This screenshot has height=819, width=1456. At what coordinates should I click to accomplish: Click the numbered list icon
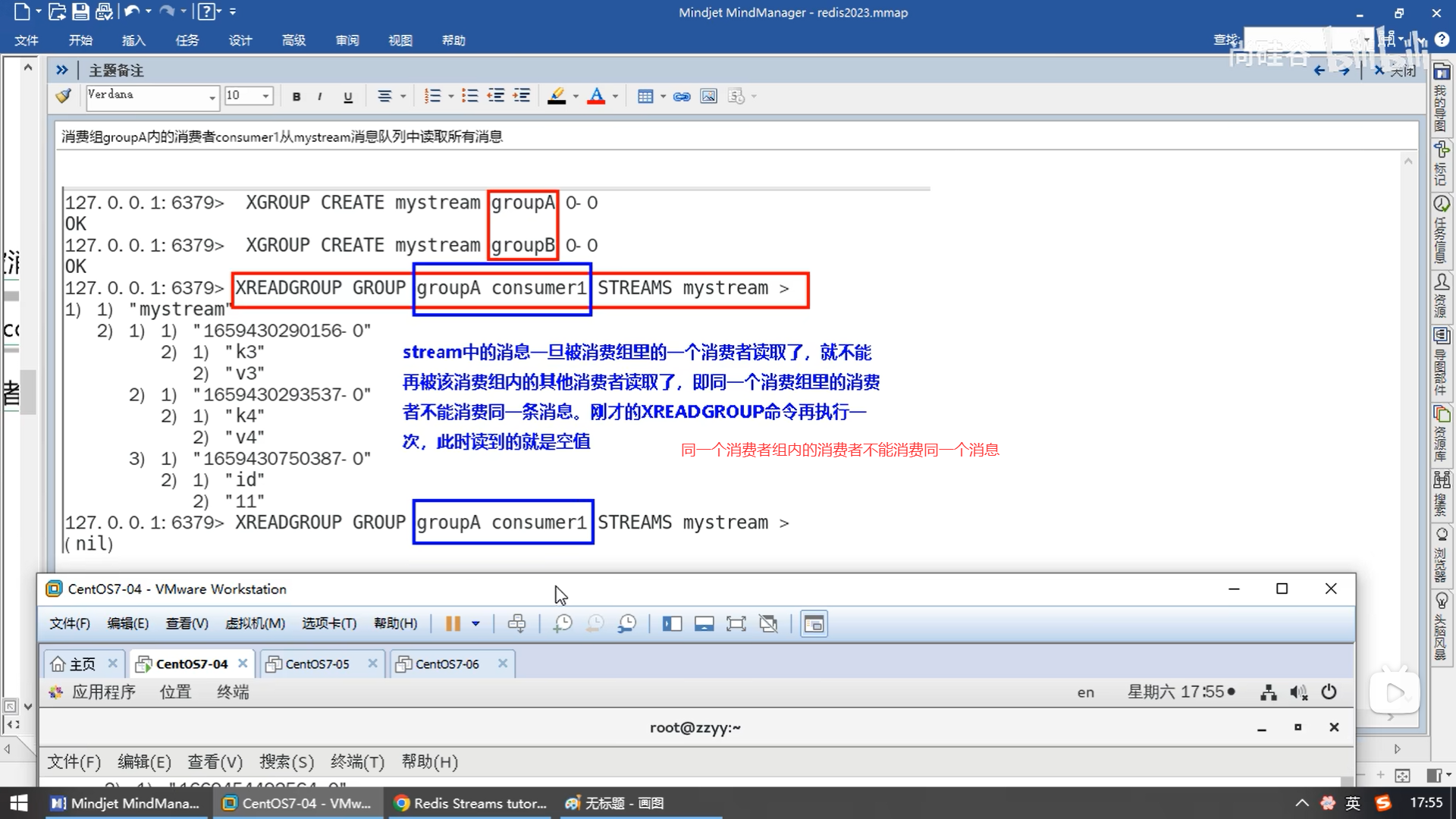(432, 96)
